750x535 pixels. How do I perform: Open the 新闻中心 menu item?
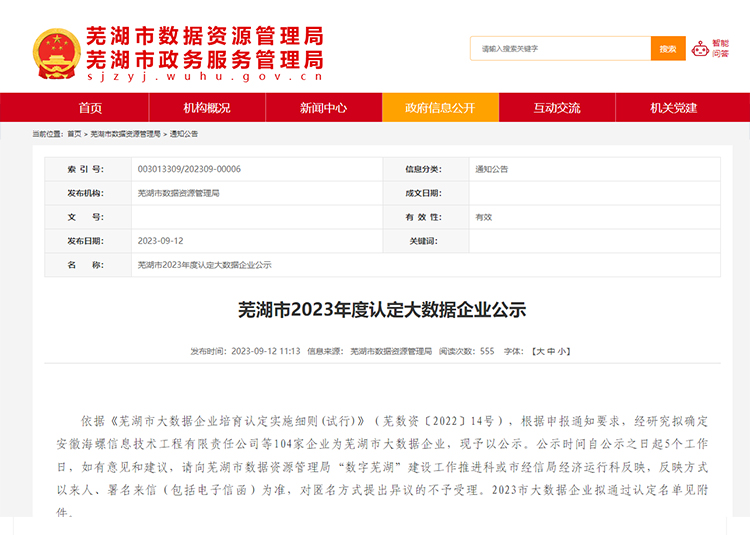pyautogui.click(x=323, y=108)
